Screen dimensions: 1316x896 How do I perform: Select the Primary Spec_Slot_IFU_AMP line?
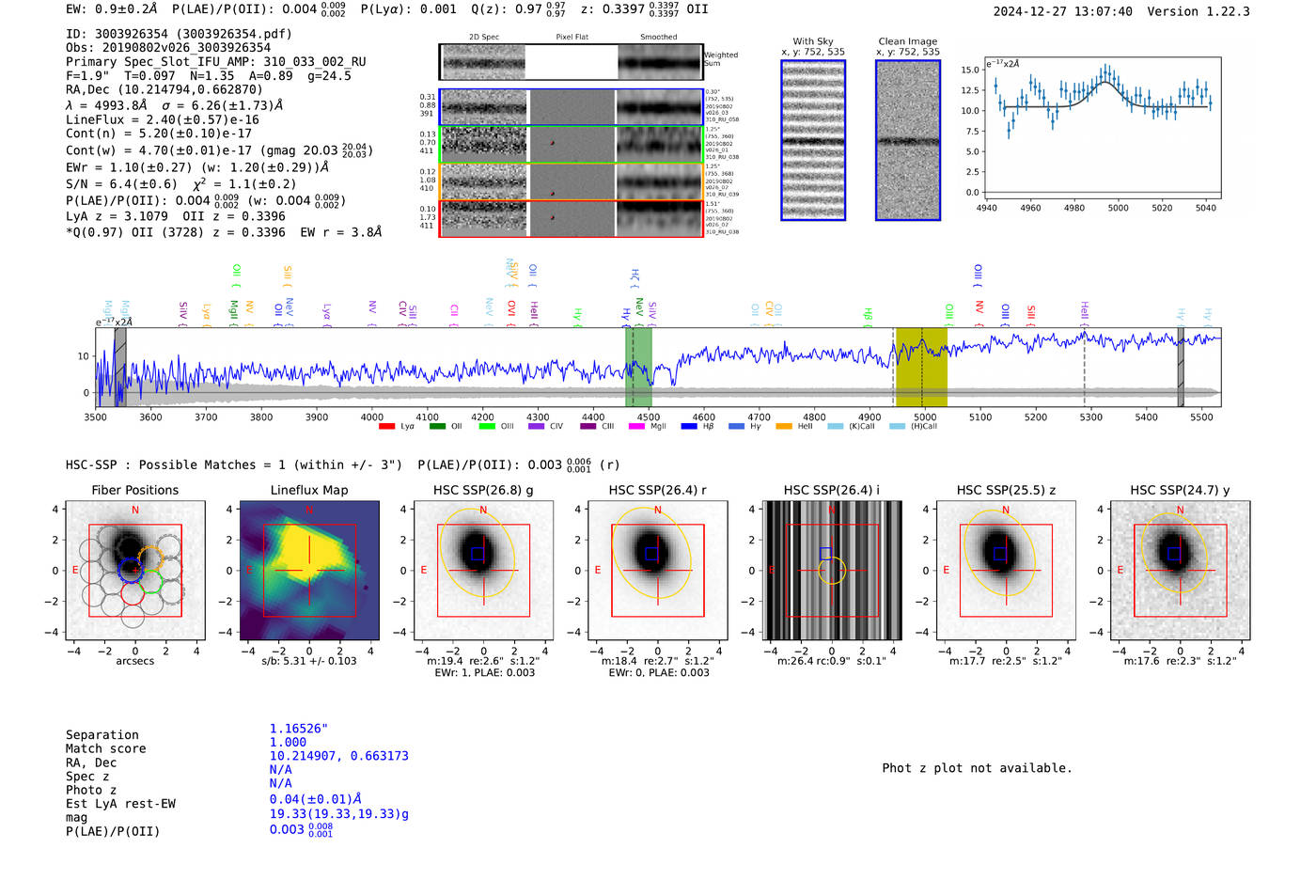(216, 62)
